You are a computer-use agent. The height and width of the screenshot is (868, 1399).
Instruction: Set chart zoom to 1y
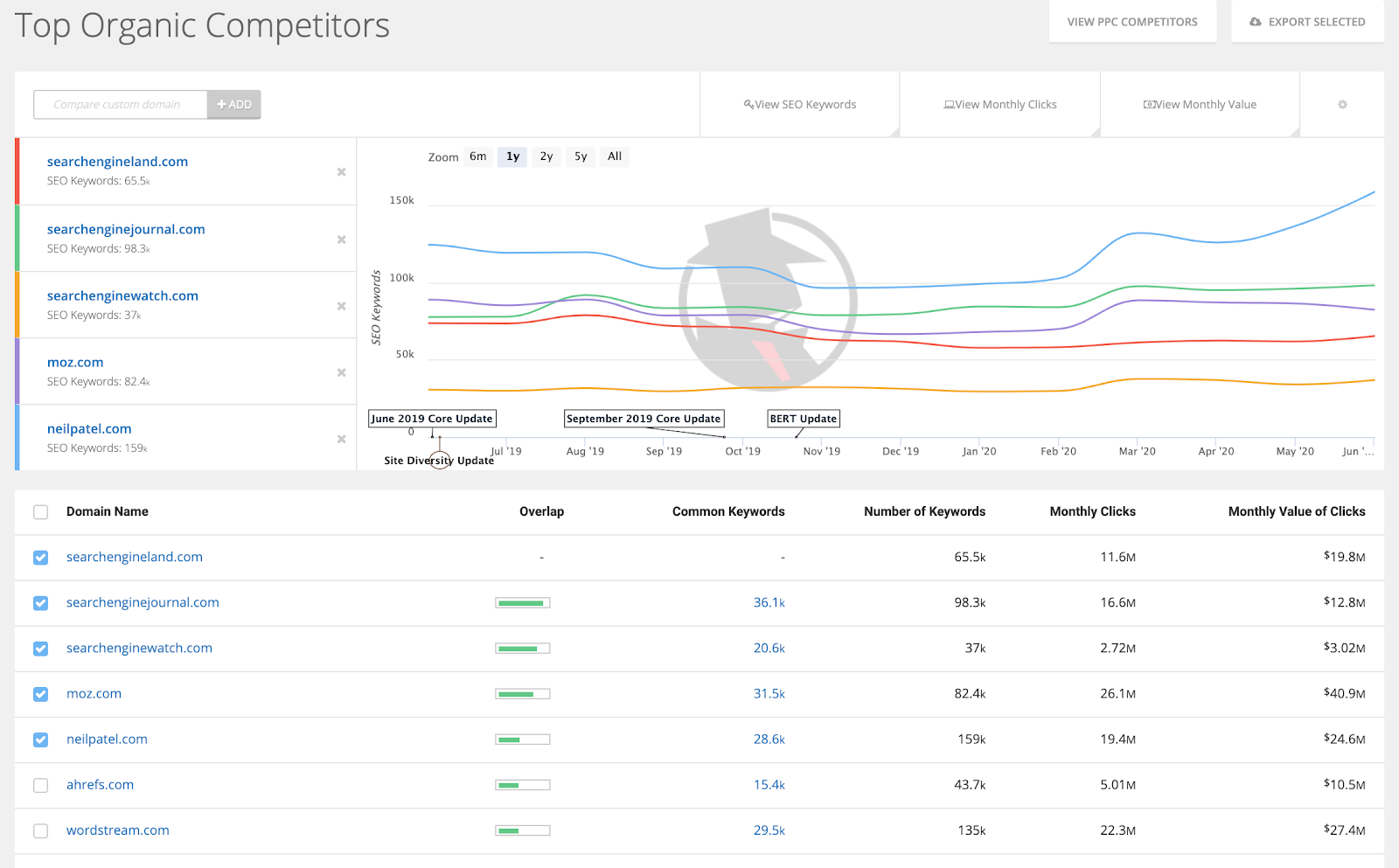pos(512,156)
